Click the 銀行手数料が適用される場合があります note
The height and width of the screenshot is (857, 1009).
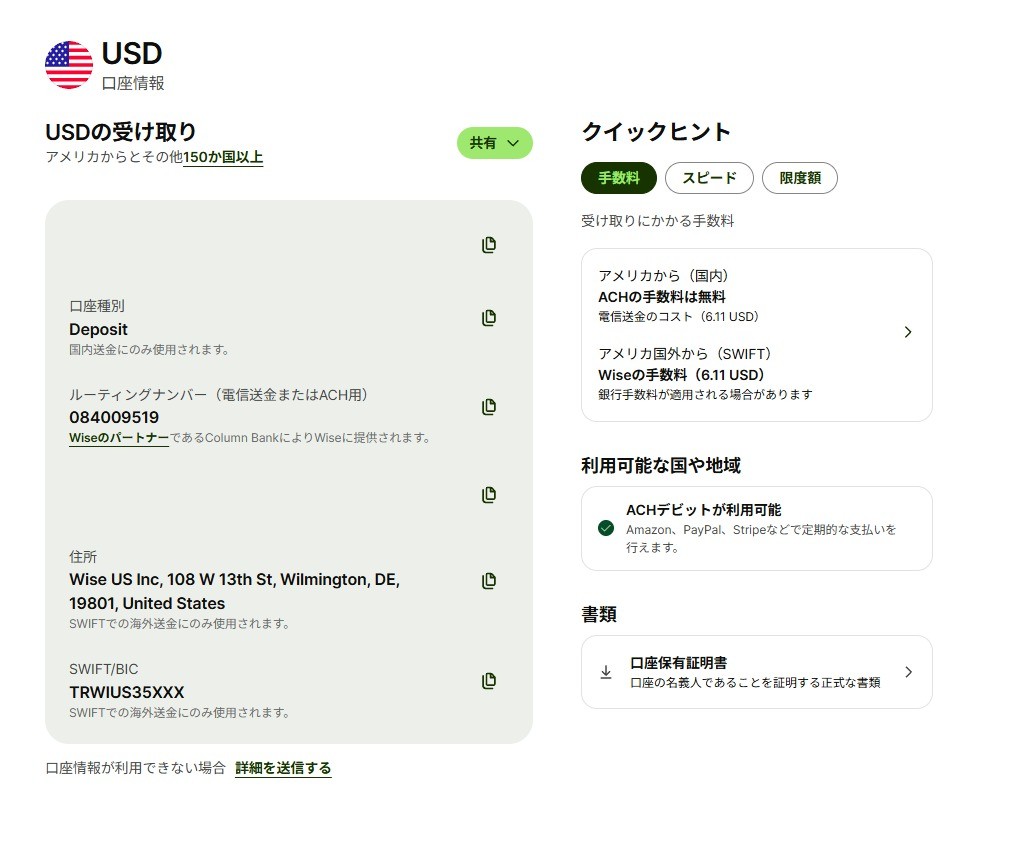(705, 394)
